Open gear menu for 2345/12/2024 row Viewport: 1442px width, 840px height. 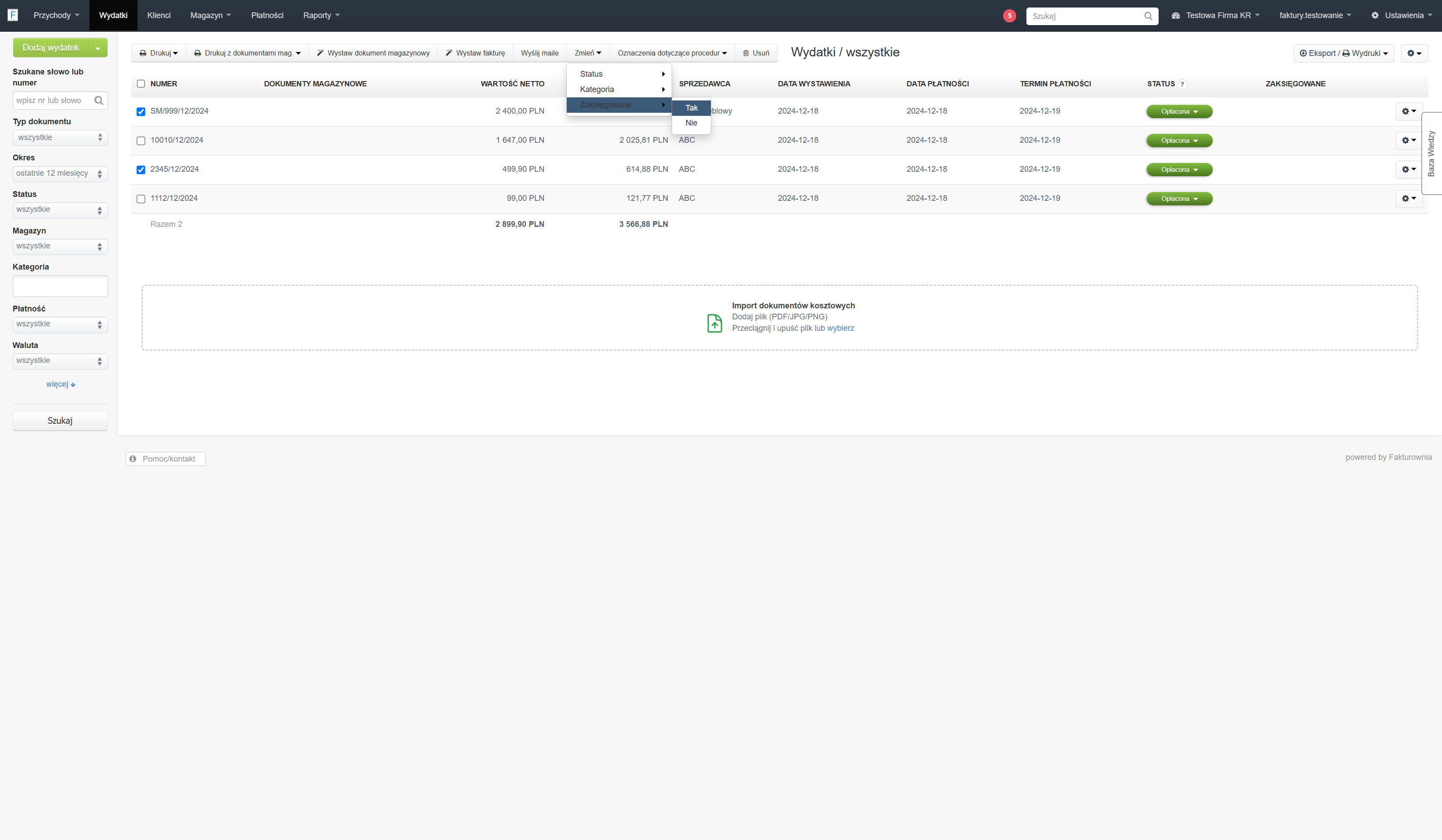point(1409,170)
